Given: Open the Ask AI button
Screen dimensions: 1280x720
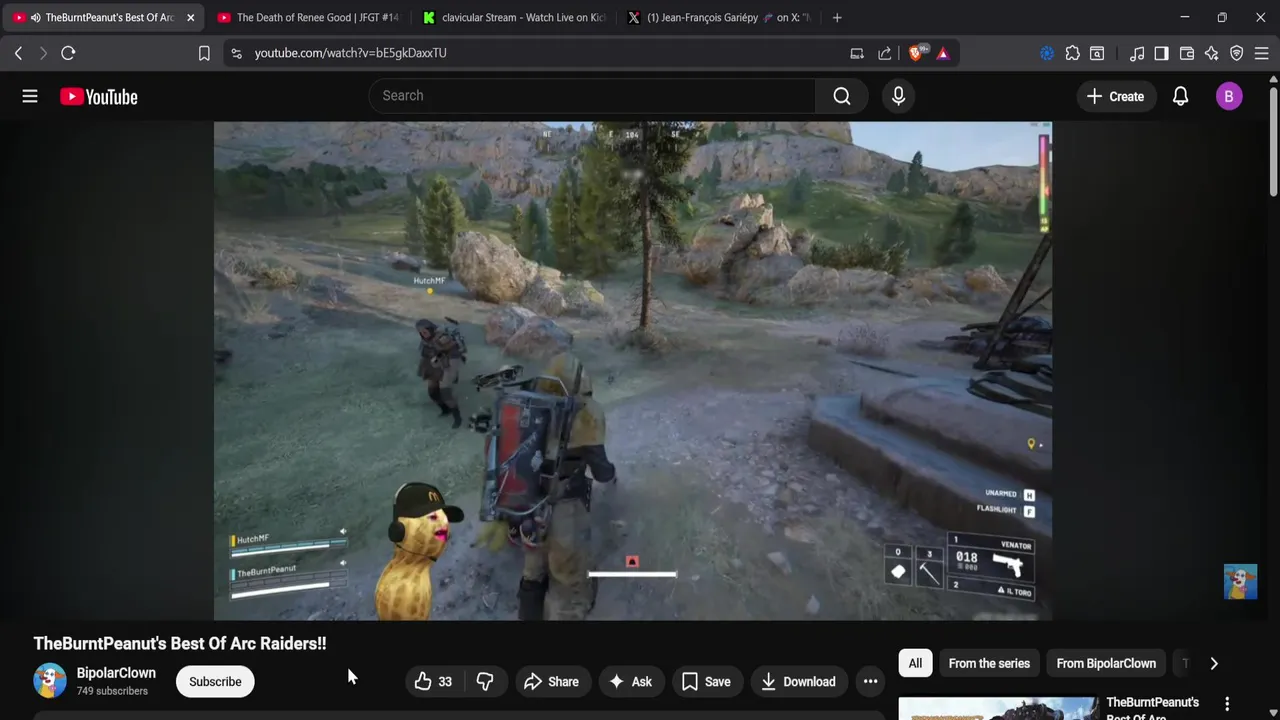Looking at the screenshot, I should coord(630,682).
